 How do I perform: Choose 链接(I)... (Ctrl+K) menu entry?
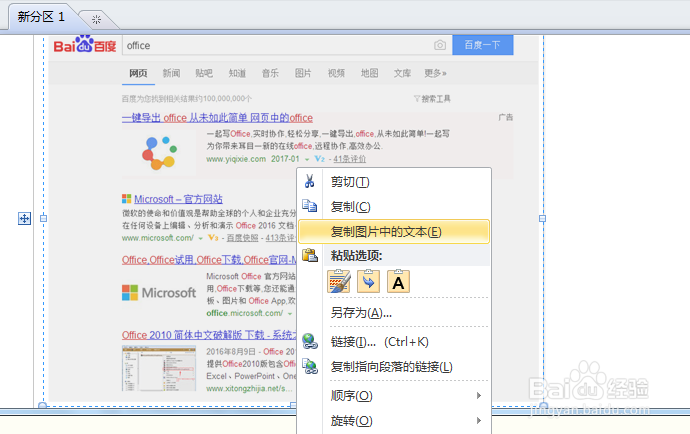click(x=379, y=342)
